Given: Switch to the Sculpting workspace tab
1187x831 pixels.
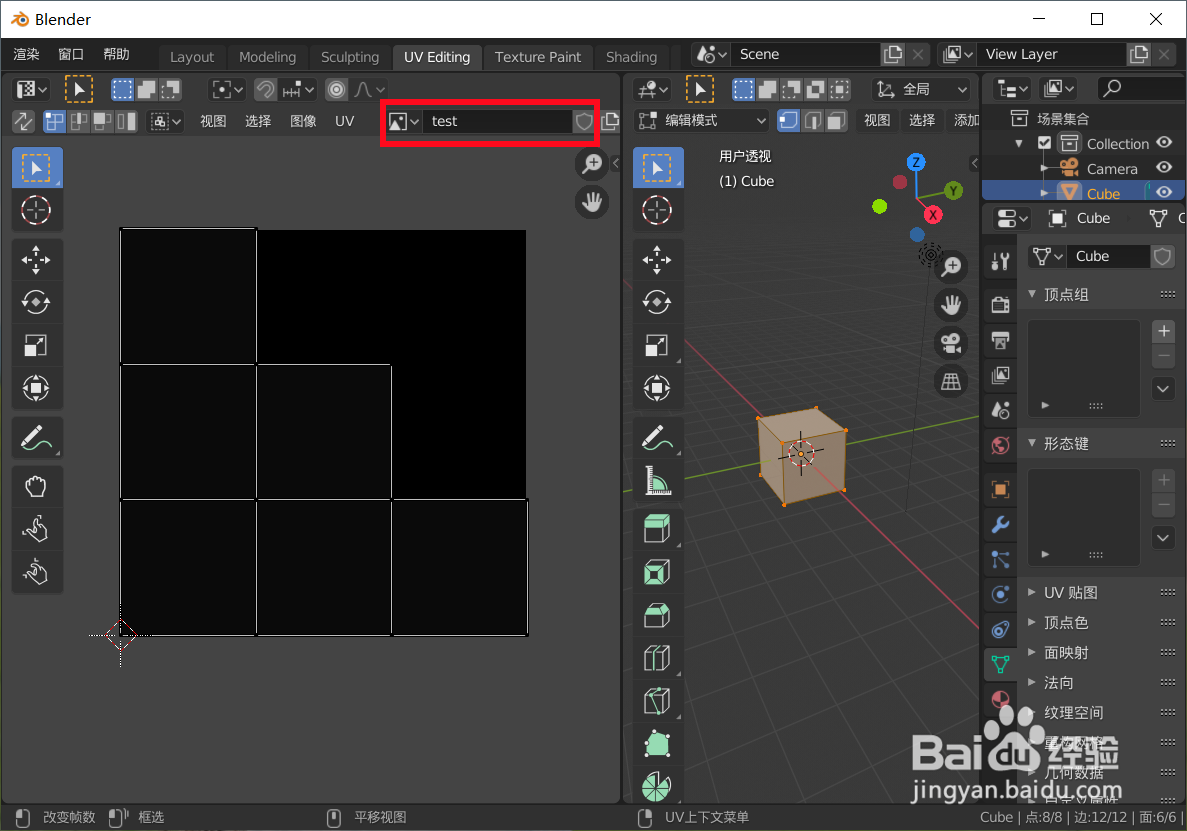Looking at the screenshot, I should pos(350,57).
